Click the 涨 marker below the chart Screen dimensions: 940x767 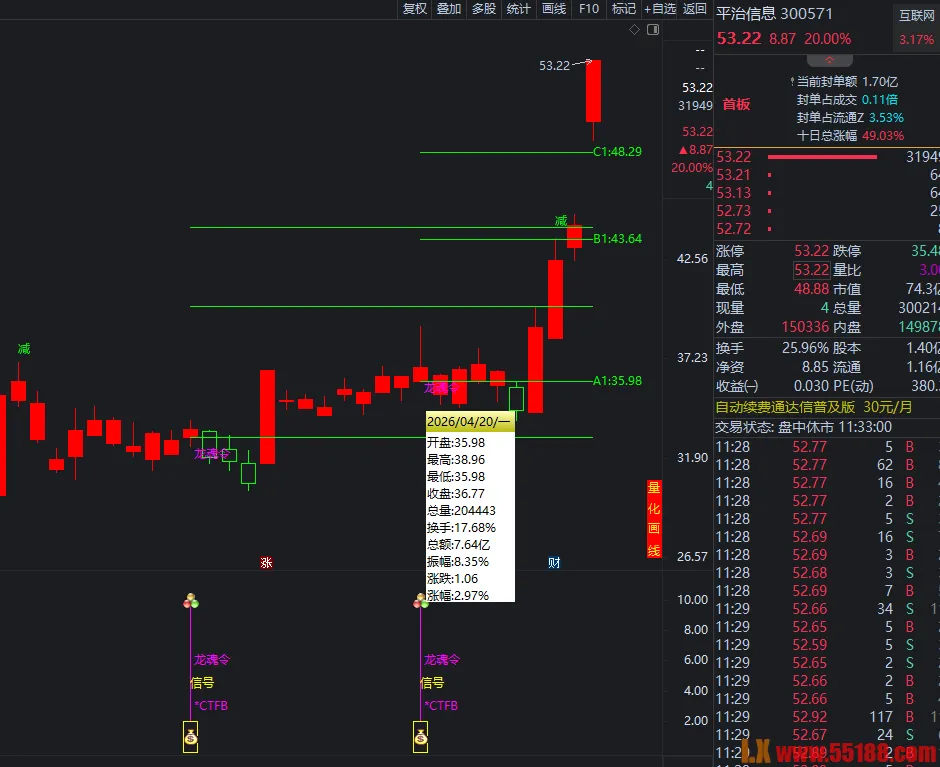point(266,563)
